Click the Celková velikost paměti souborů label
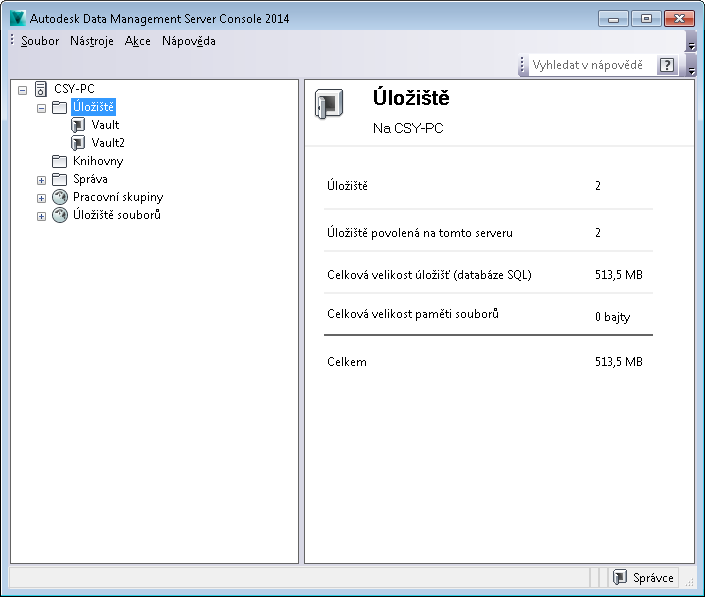 click(x=413, y=314)
